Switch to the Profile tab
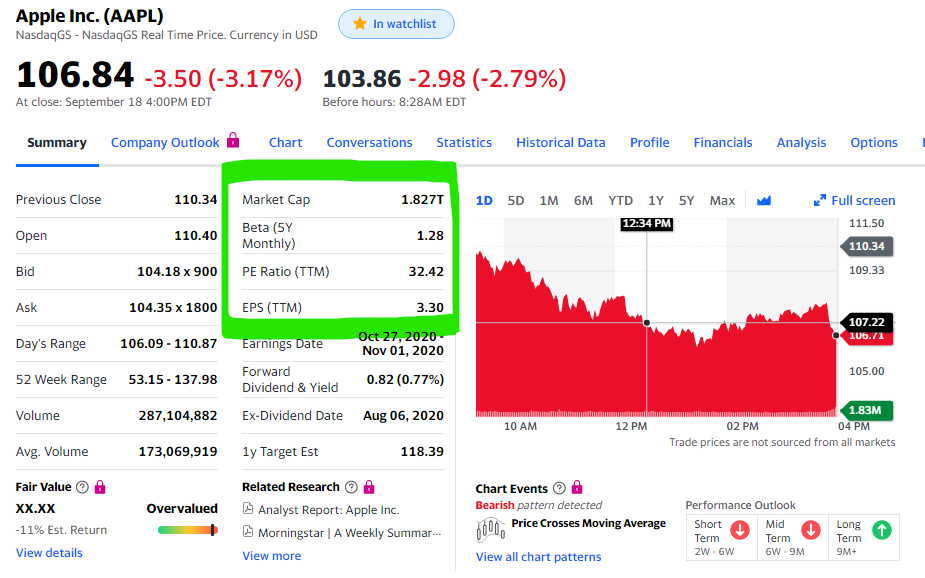 [650, 143]
